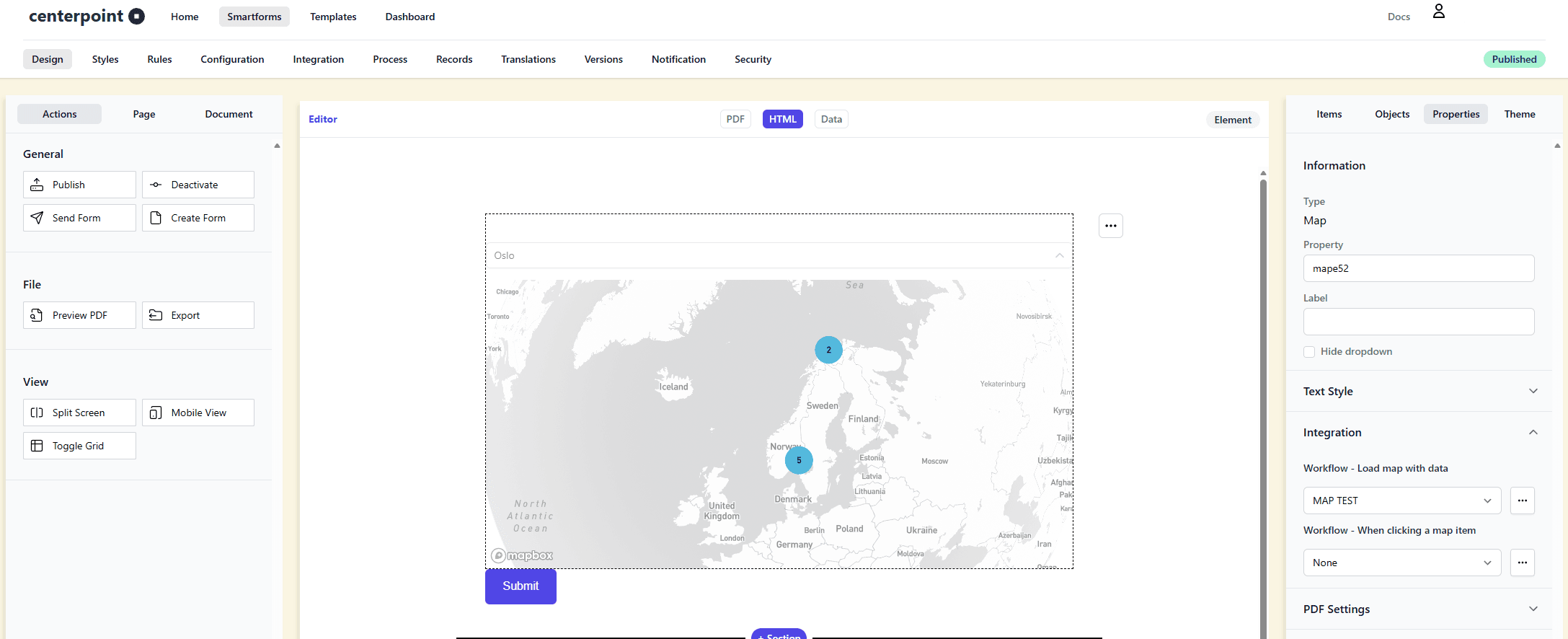The height and width of the screenshot is (639, 1568).
Task: Open the user account icon
Action: point(1438,12)
